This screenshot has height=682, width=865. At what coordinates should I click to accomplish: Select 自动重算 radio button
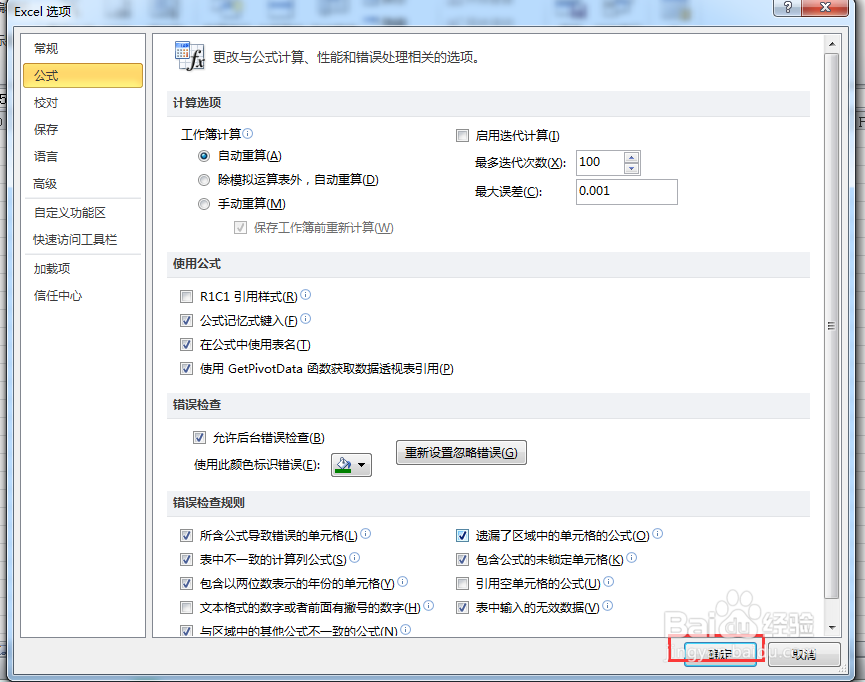pyautogui.click(x=204, y=156)
